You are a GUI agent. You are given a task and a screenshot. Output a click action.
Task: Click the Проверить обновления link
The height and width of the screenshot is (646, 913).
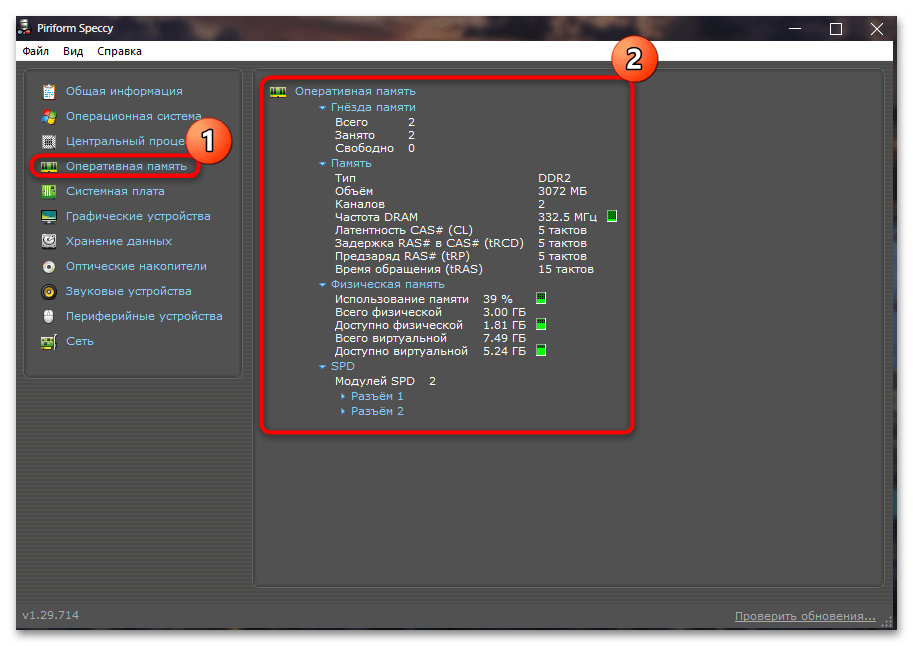[805, 616]
